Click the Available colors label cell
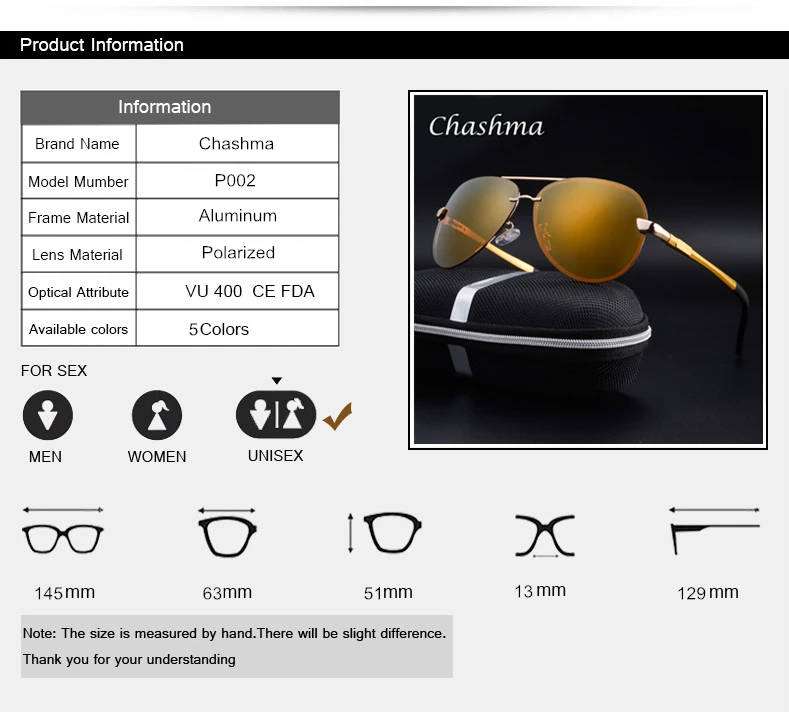Screen dimensions: 789x712 coord(78,329)
